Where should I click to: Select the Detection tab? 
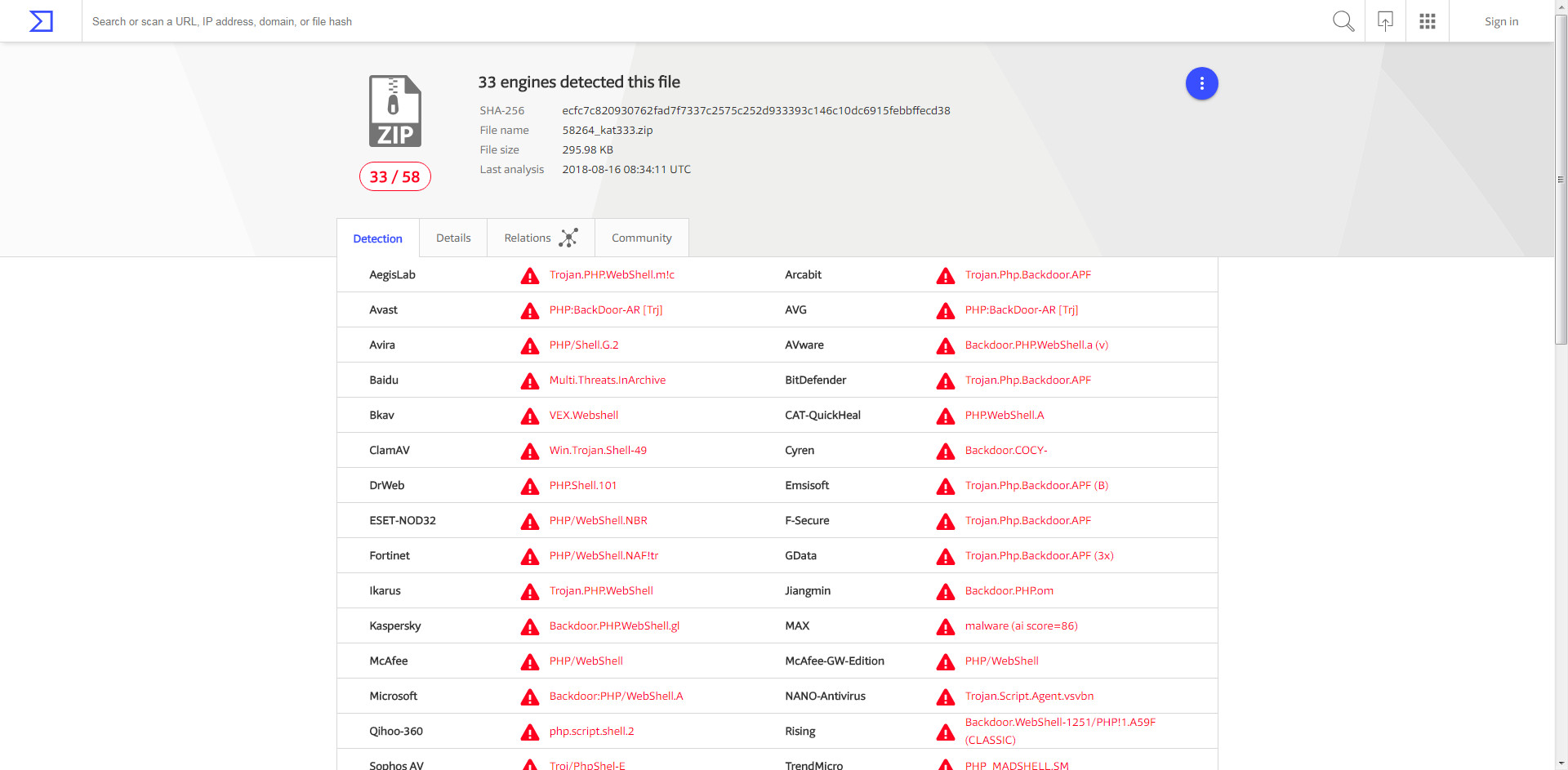click(377, 238)
